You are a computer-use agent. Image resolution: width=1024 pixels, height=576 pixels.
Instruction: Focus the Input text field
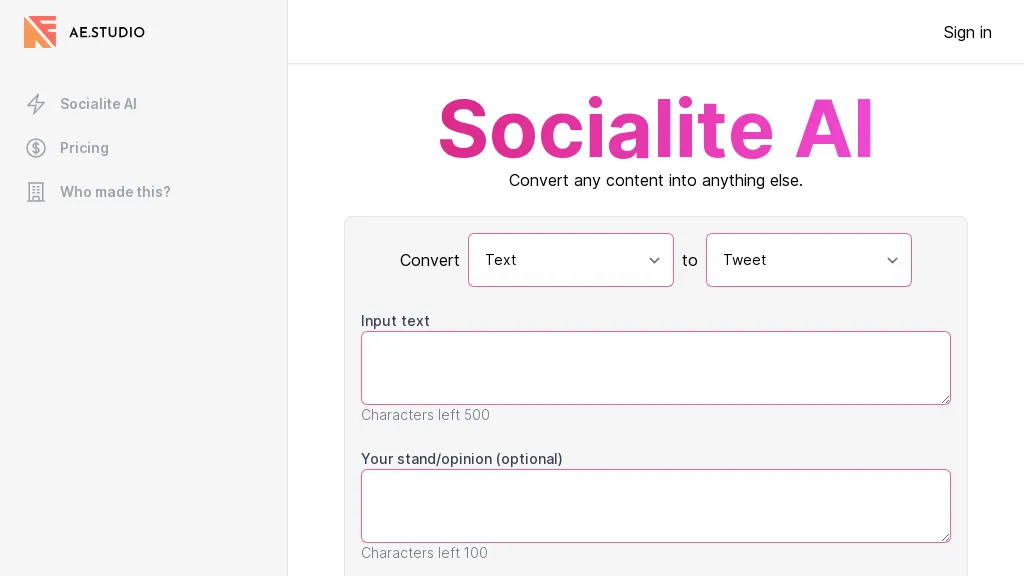coord(655,368)
